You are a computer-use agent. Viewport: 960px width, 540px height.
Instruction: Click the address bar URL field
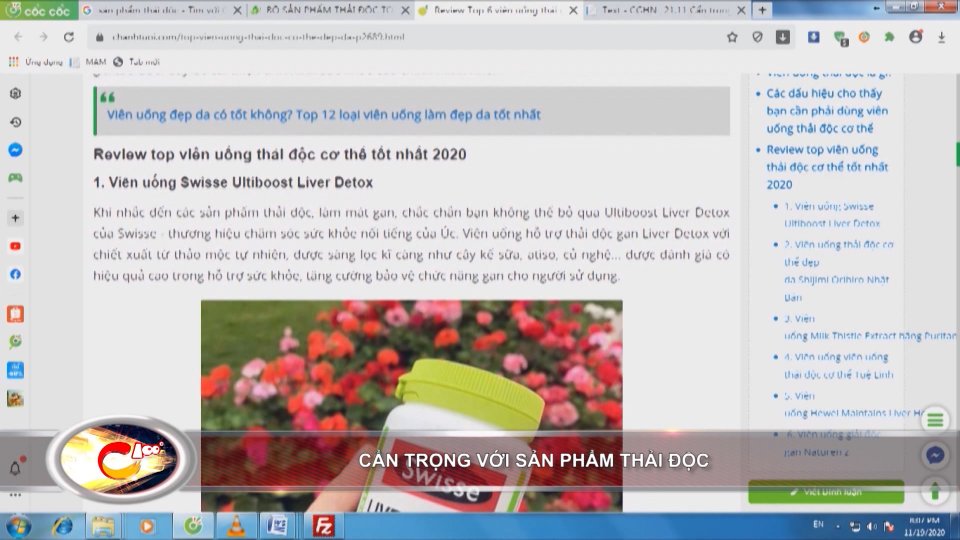coord(400,37)
